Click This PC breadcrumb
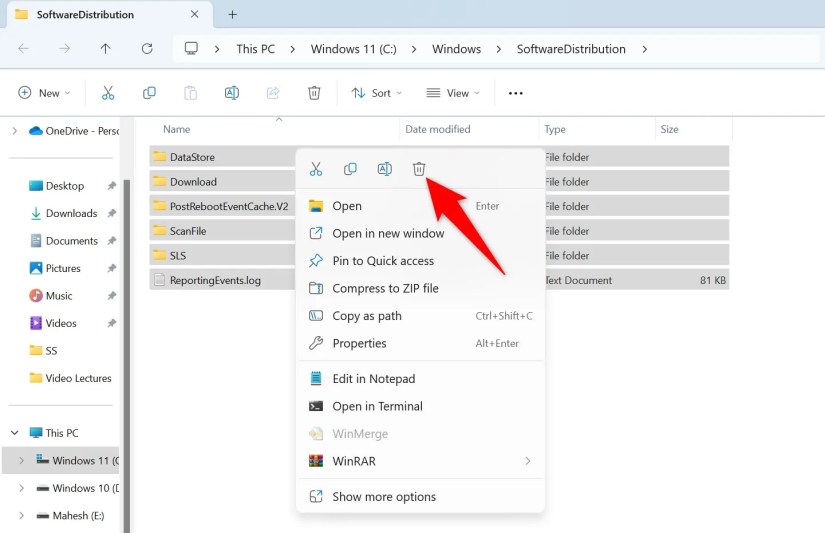Viewport: 825px width, 533px height. point(256,49)
